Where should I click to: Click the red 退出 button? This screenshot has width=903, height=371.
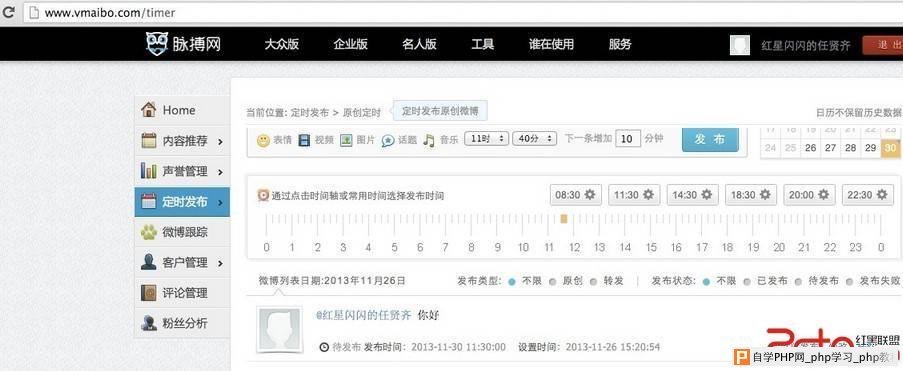pos(882,45)
